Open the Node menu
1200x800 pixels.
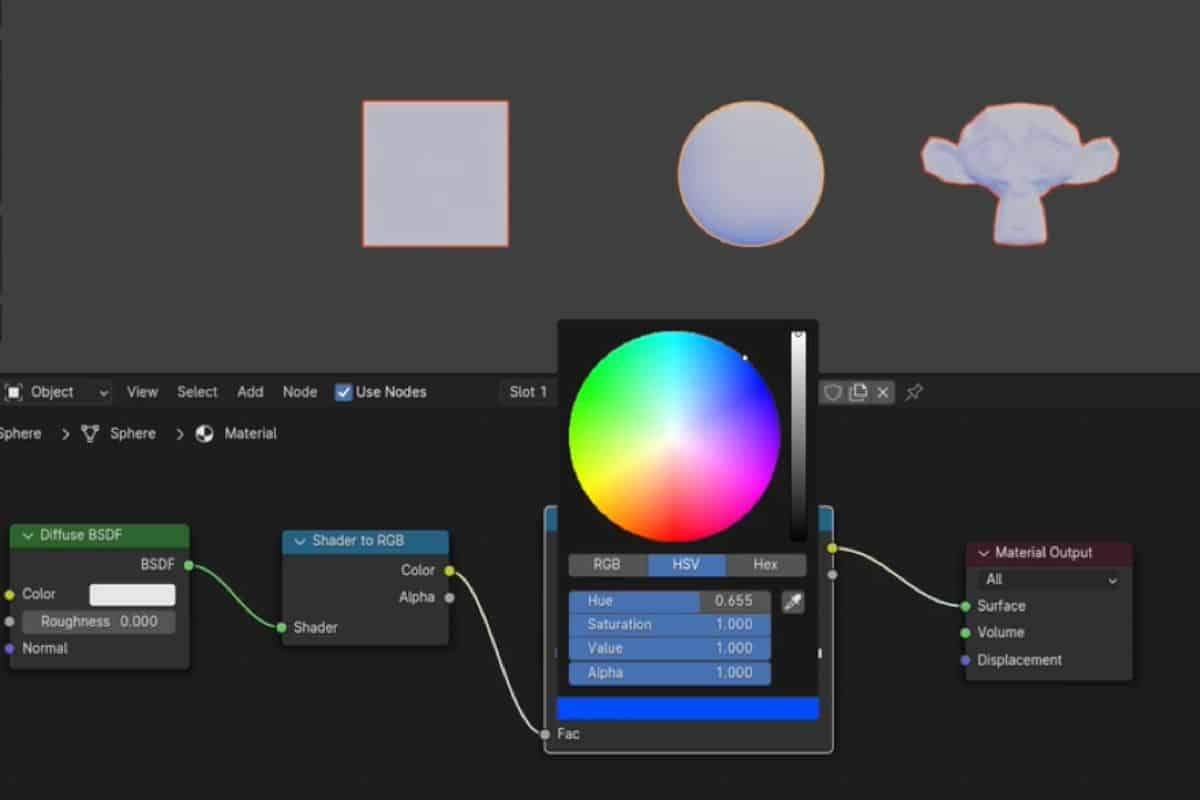[x=300, y=392]
